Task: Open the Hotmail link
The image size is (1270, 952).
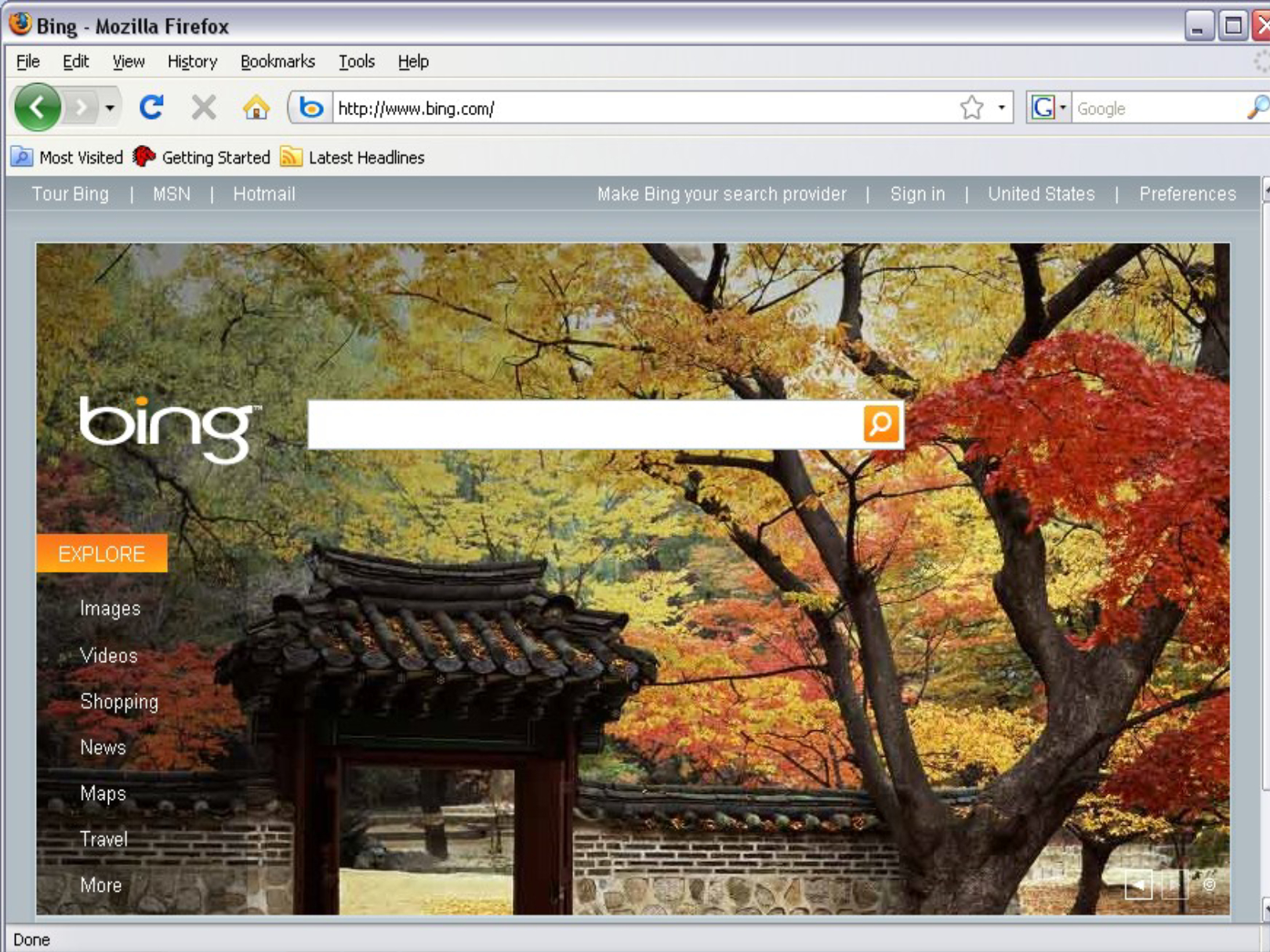Action: (x=264, y=194)
